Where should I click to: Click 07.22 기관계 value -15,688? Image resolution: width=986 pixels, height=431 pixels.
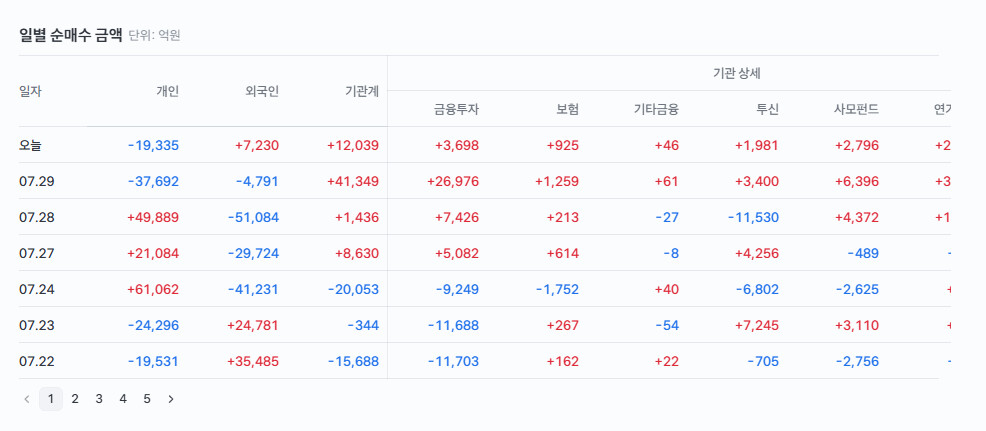pyautogui.click(x=353, y=362)
